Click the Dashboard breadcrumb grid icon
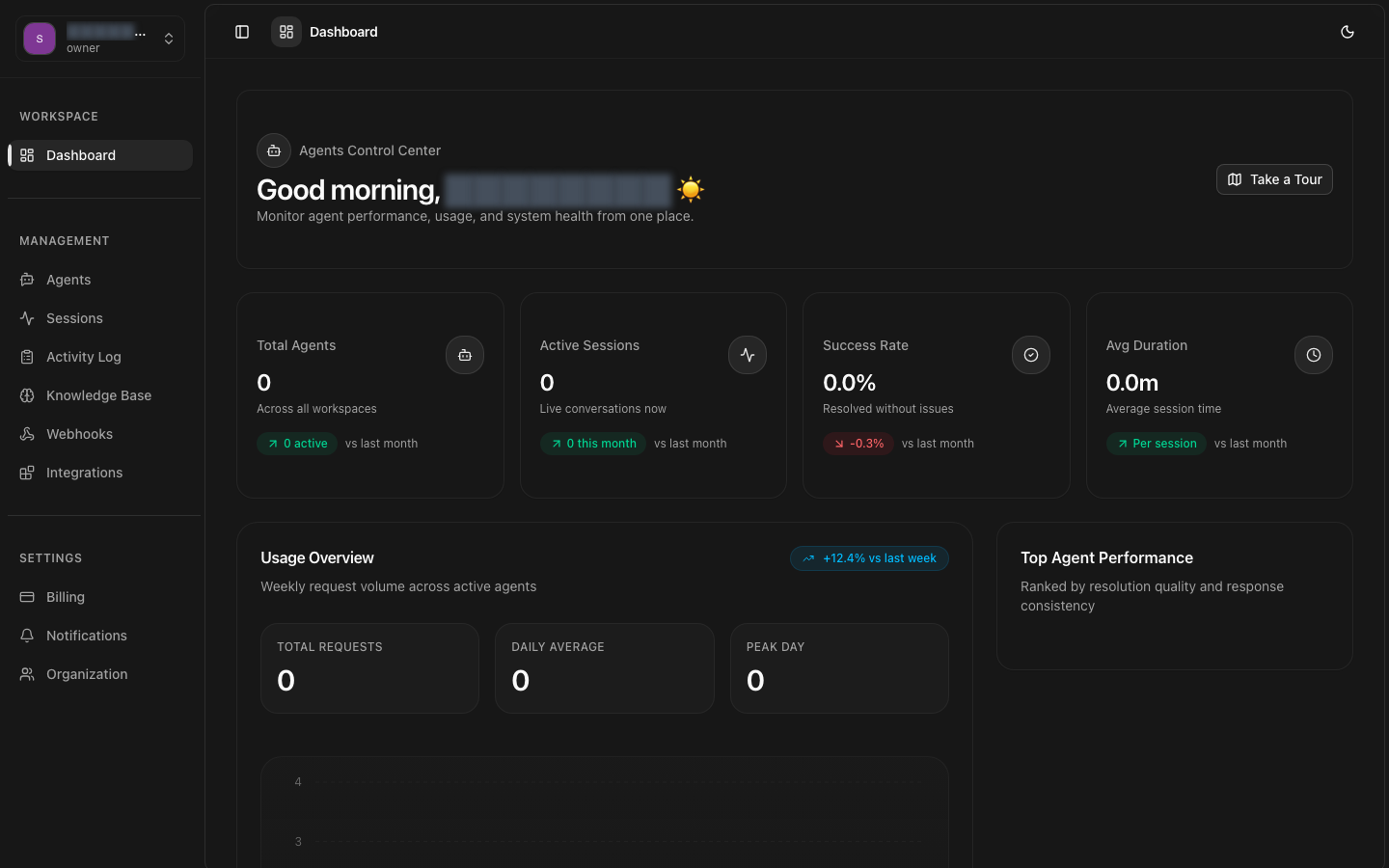The width and height of the screenshot is (1389, 868). click(286, 32)
